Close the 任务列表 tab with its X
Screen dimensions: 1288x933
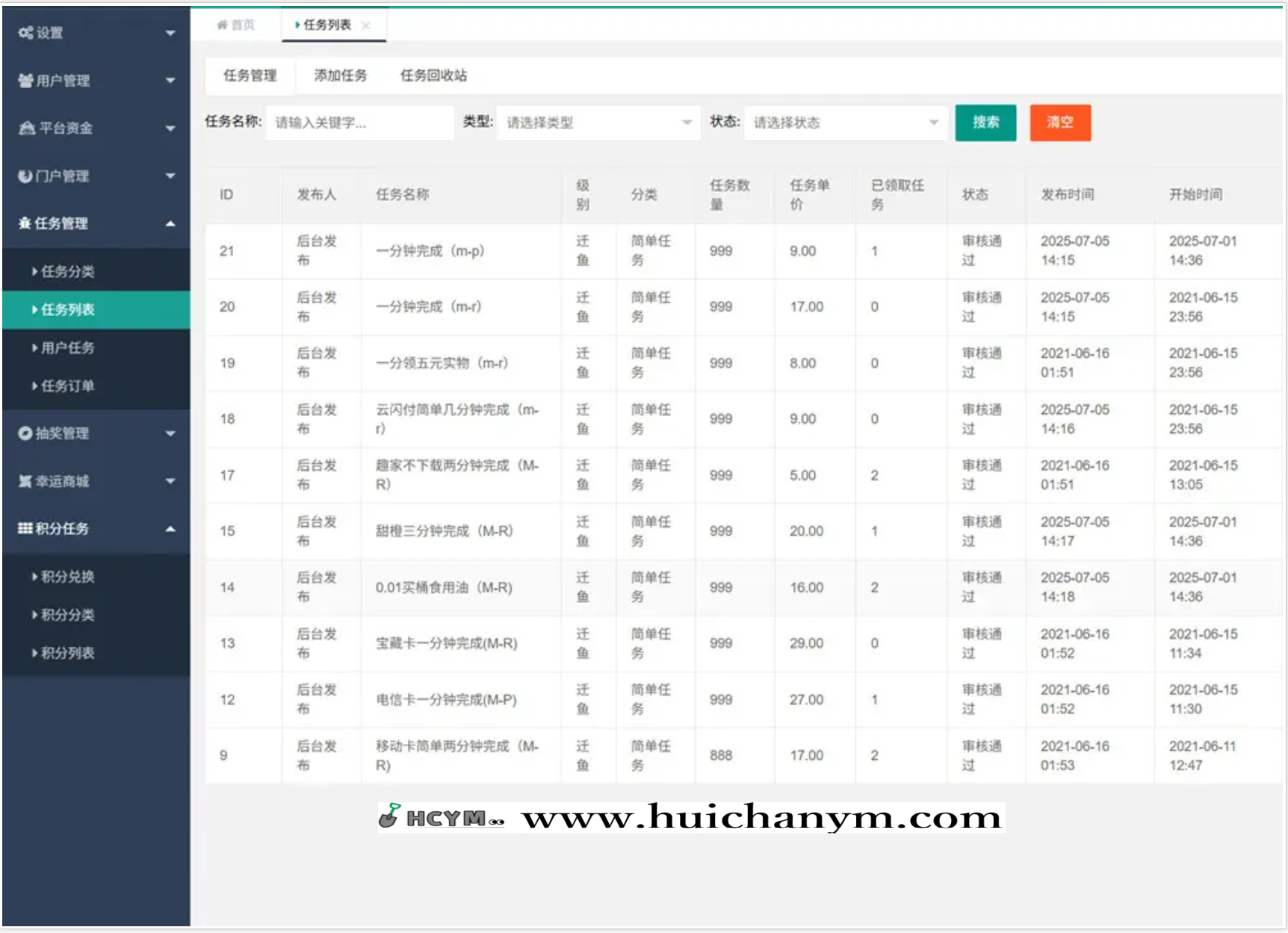pos(366,25)
